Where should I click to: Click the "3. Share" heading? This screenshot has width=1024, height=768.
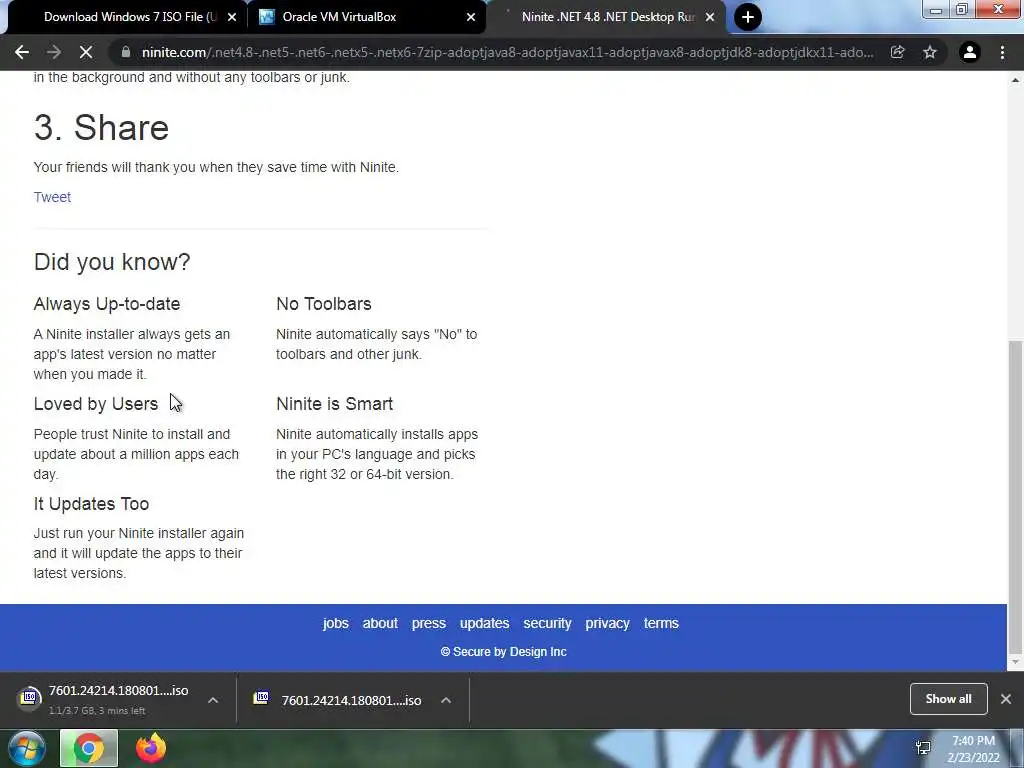pyautogui.click(x=101, y=127)
